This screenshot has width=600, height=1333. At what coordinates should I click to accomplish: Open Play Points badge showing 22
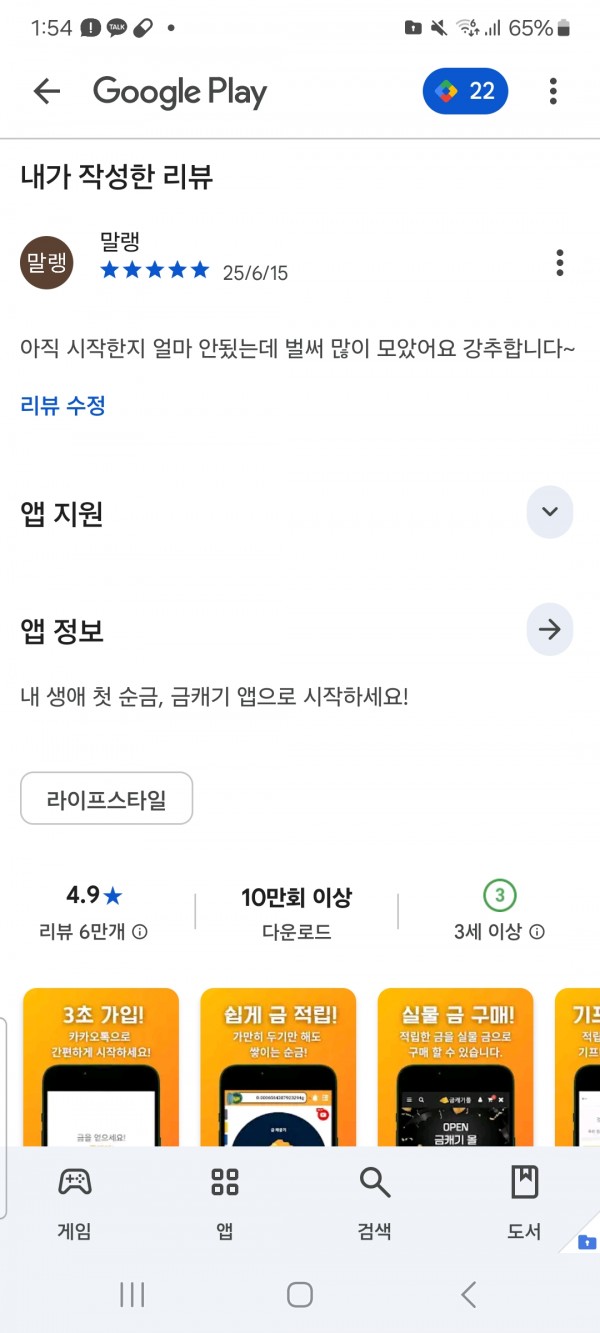466,91
